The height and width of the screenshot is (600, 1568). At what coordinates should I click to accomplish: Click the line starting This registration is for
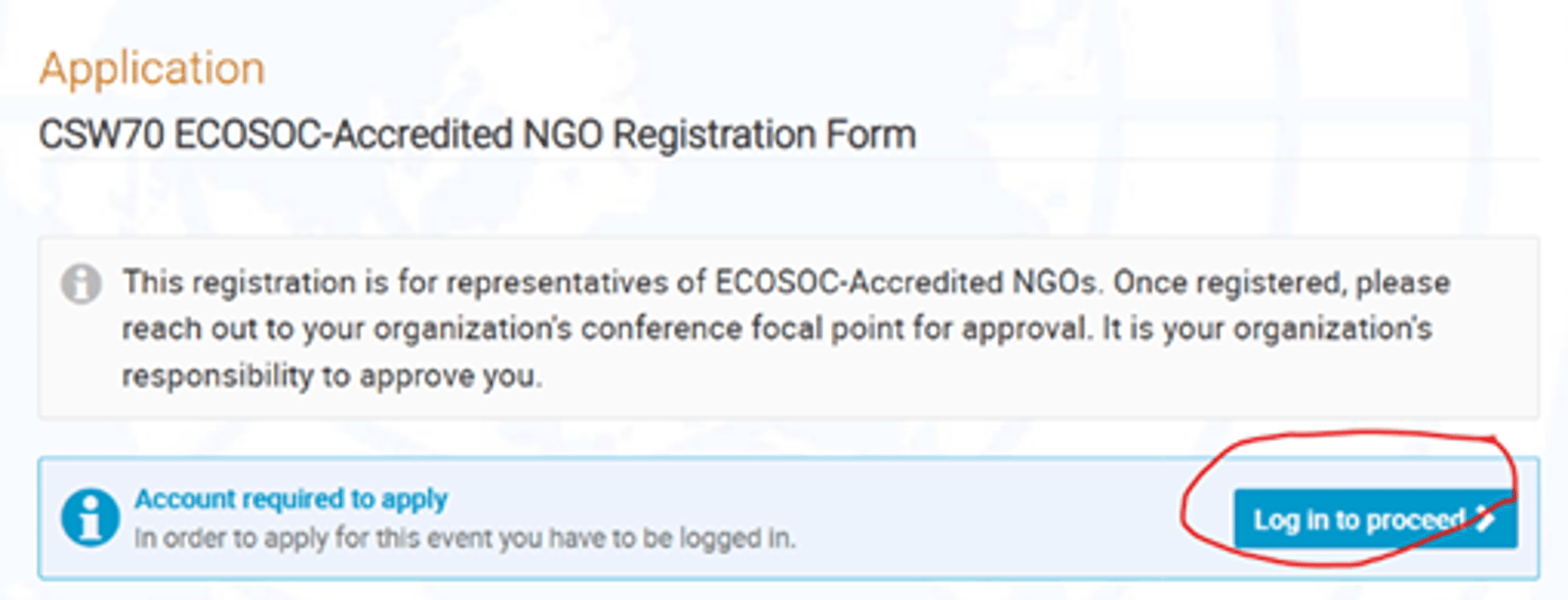click(x=412, y=282)
